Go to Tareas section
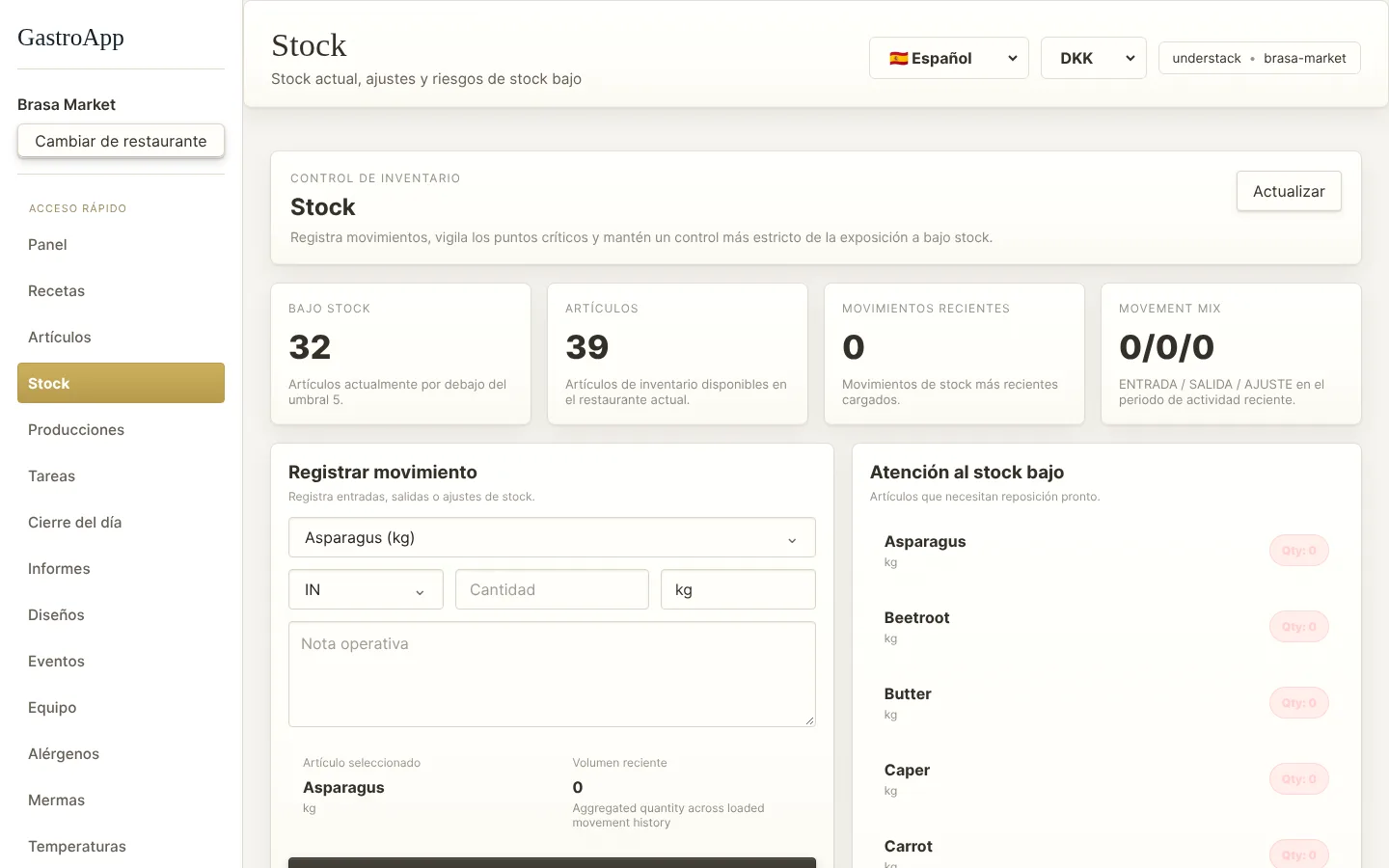Viewport: 1389px width, 868px height. tap(121, 476)
